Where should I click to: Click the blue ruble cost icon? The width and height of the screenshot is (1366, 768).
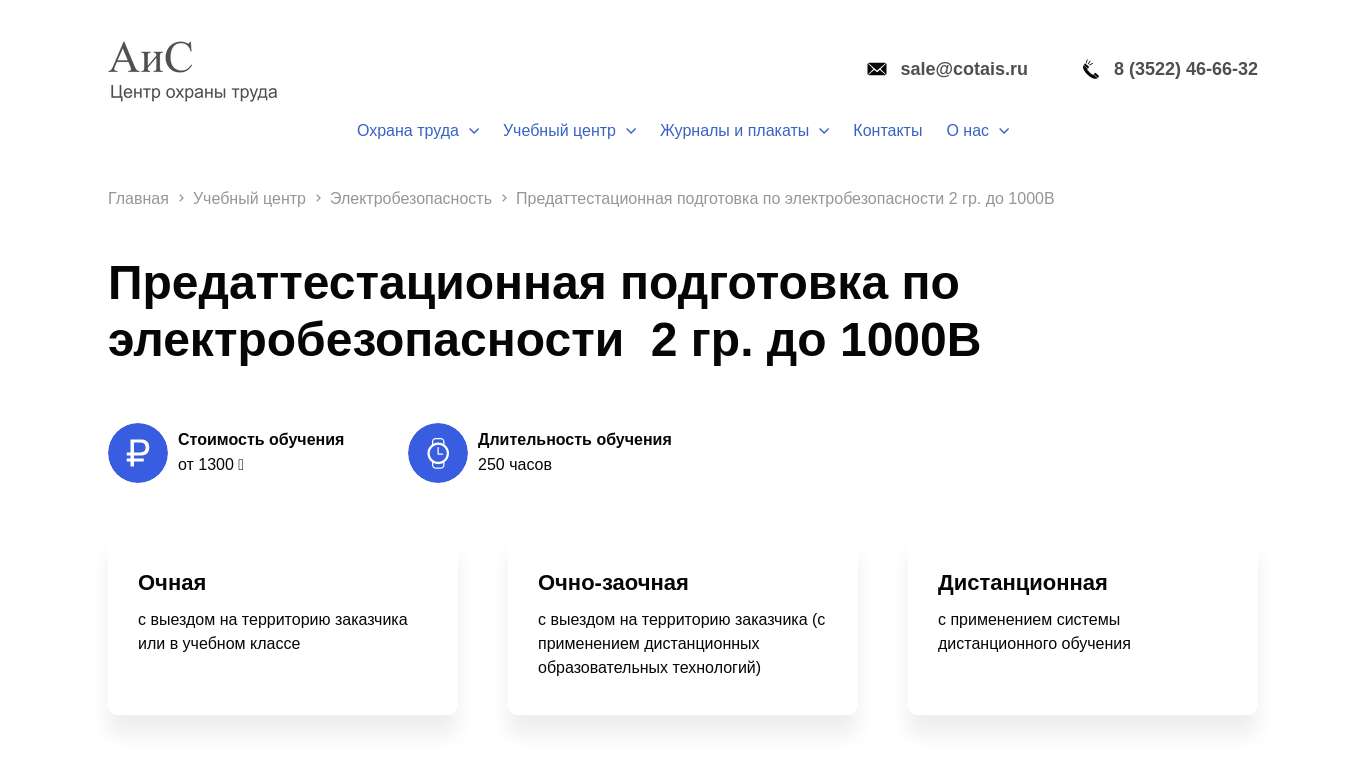click(x=138, y=453)
